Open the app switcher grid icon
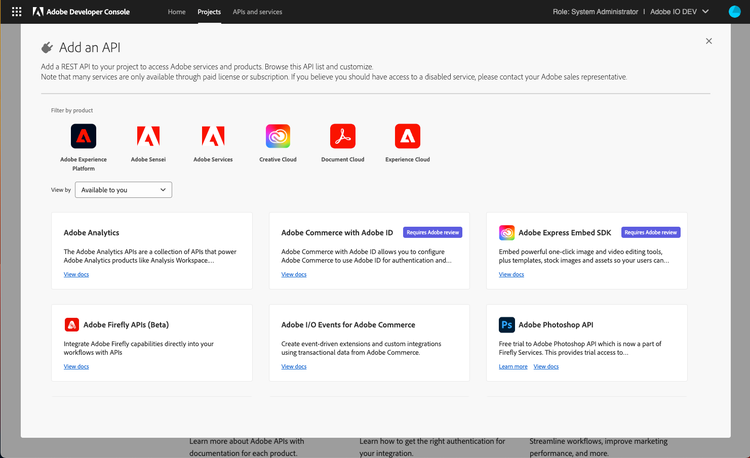The width and height of the screenshot is (750, 458). click(x=16, y=11)
